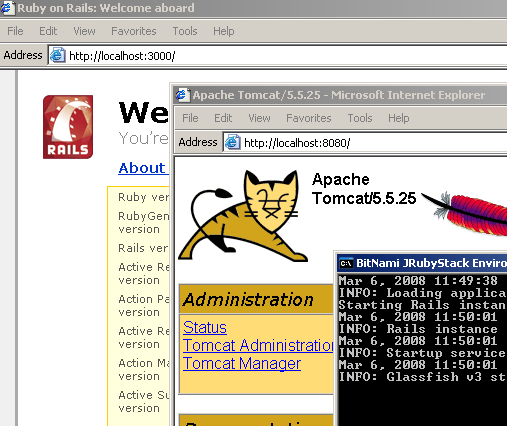Click the BitNami JRubyStack console title icon
507x426 pixels.
[346, 263]
